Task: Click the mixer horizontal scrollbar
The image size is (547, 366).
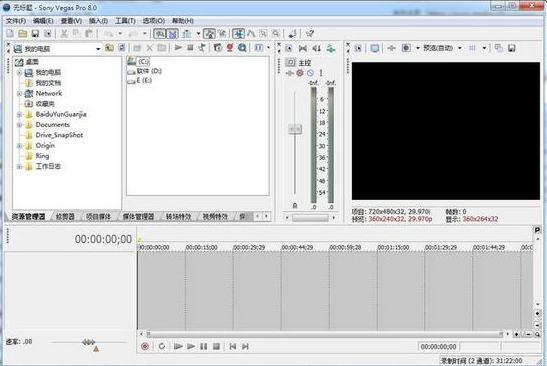Action: (x=310, y=218)
